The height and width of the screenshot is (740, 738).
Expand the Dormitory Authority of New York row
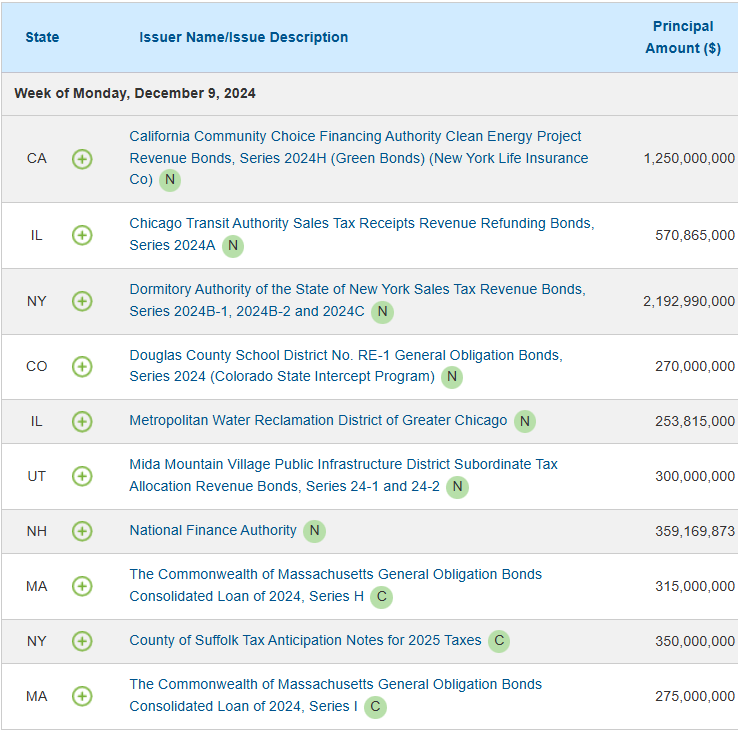[82, 301]
